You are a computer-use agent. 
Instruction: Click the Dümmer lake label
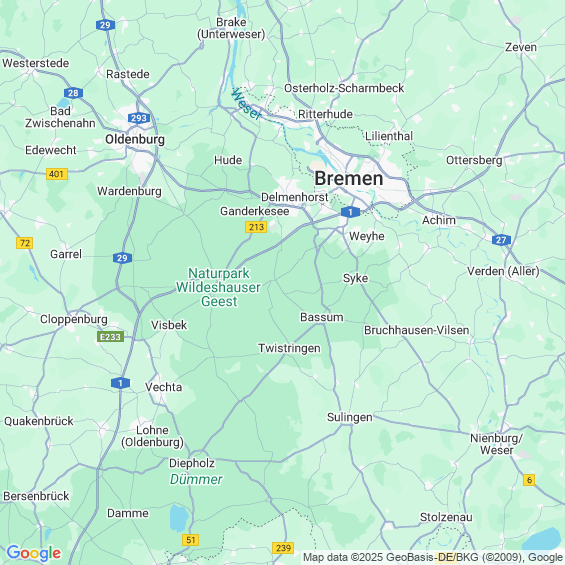(196, 479)
